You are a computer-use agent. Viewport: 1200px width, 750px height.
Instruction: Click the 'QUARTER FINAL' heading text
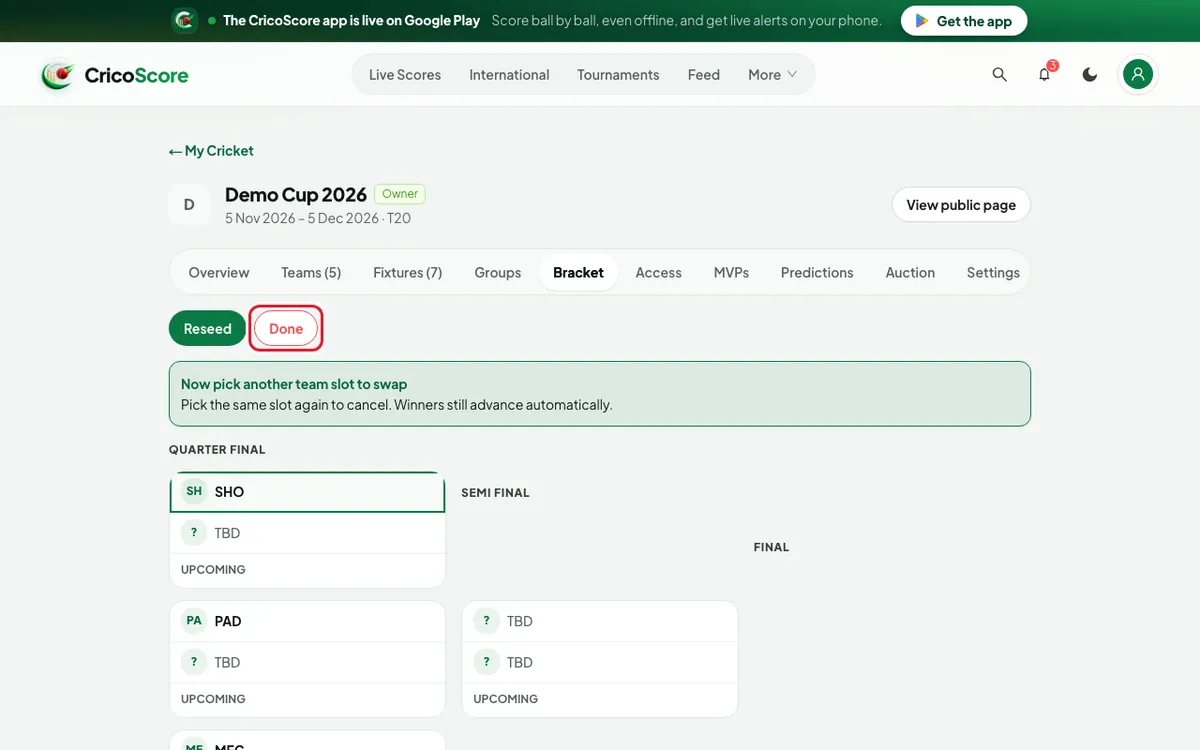coord(217,450)
